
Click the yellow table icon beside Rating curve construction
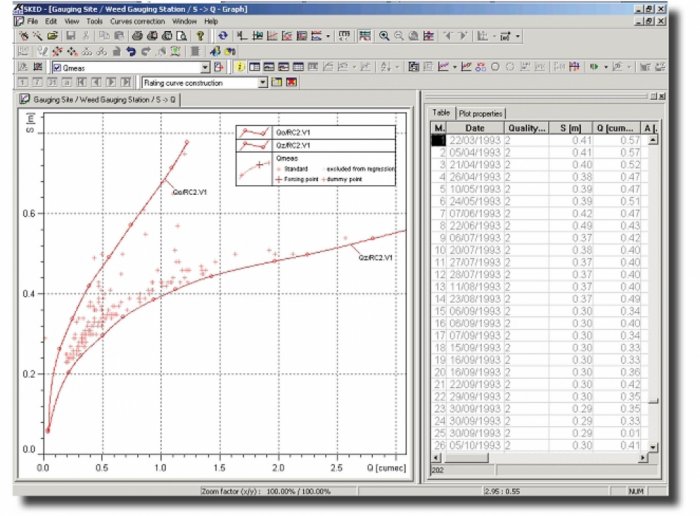click(277, 83)
